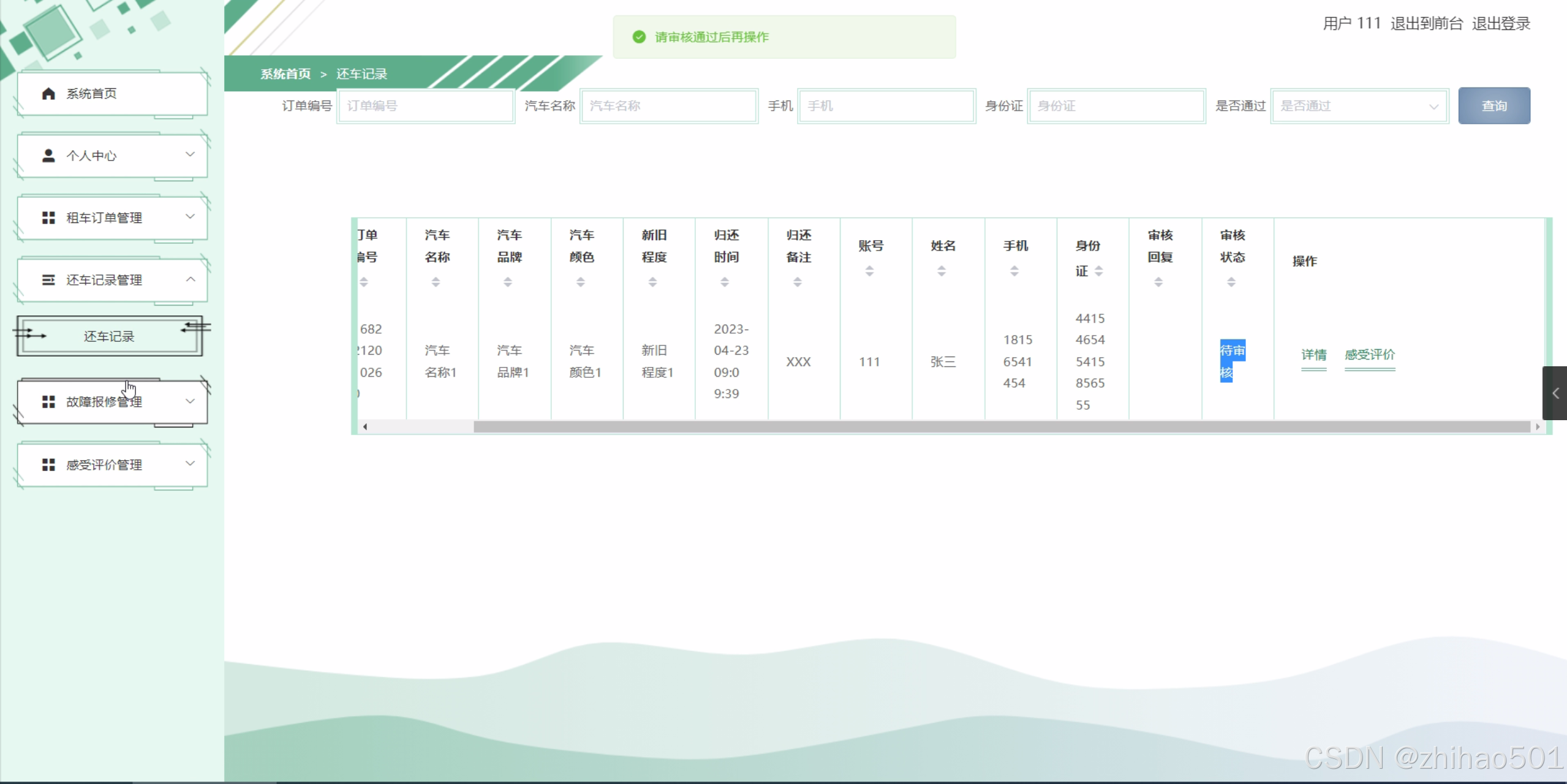This screenshot has height=784, width=1567.
Task: Click the list icon beside 还车记录管理
Action: [48, 280]
